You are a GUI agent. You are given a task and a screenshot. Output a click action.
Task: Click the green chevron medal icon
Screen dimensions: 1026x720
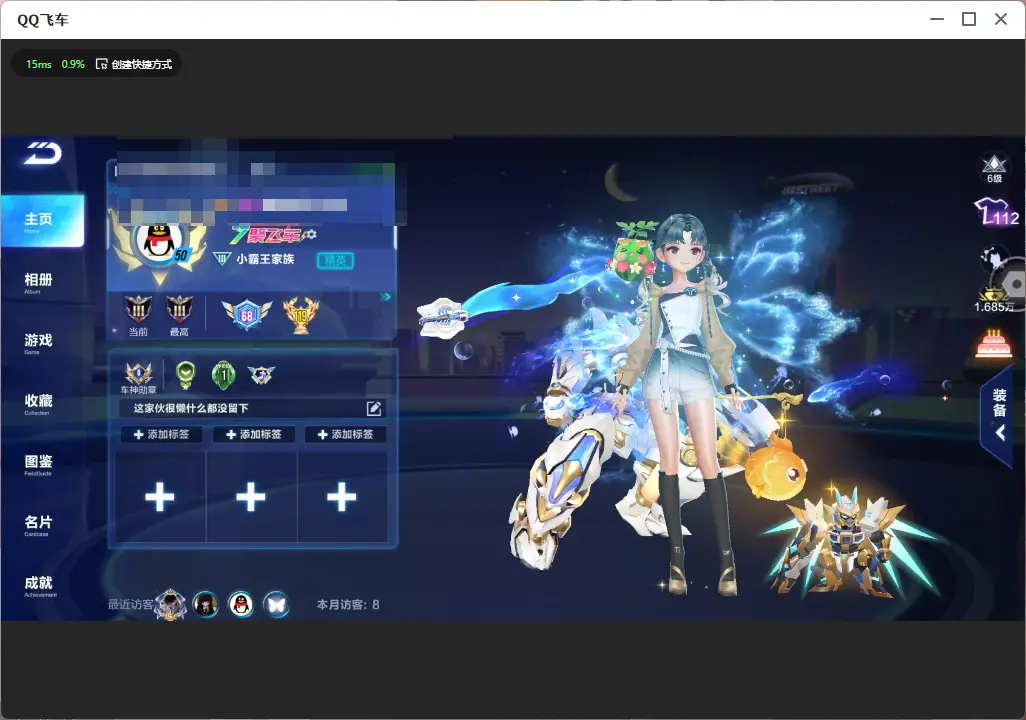click(x=186, y=375)
